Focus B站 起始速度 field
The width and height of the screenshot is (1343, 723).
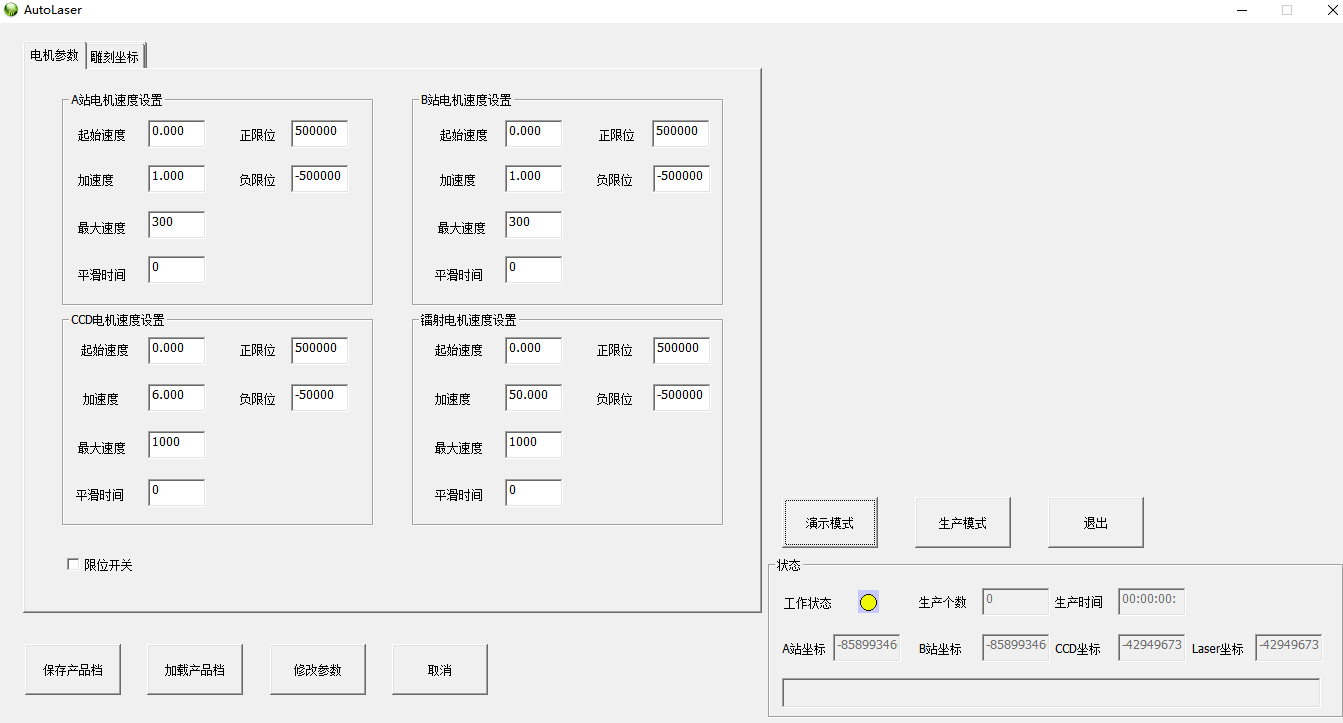534,134
